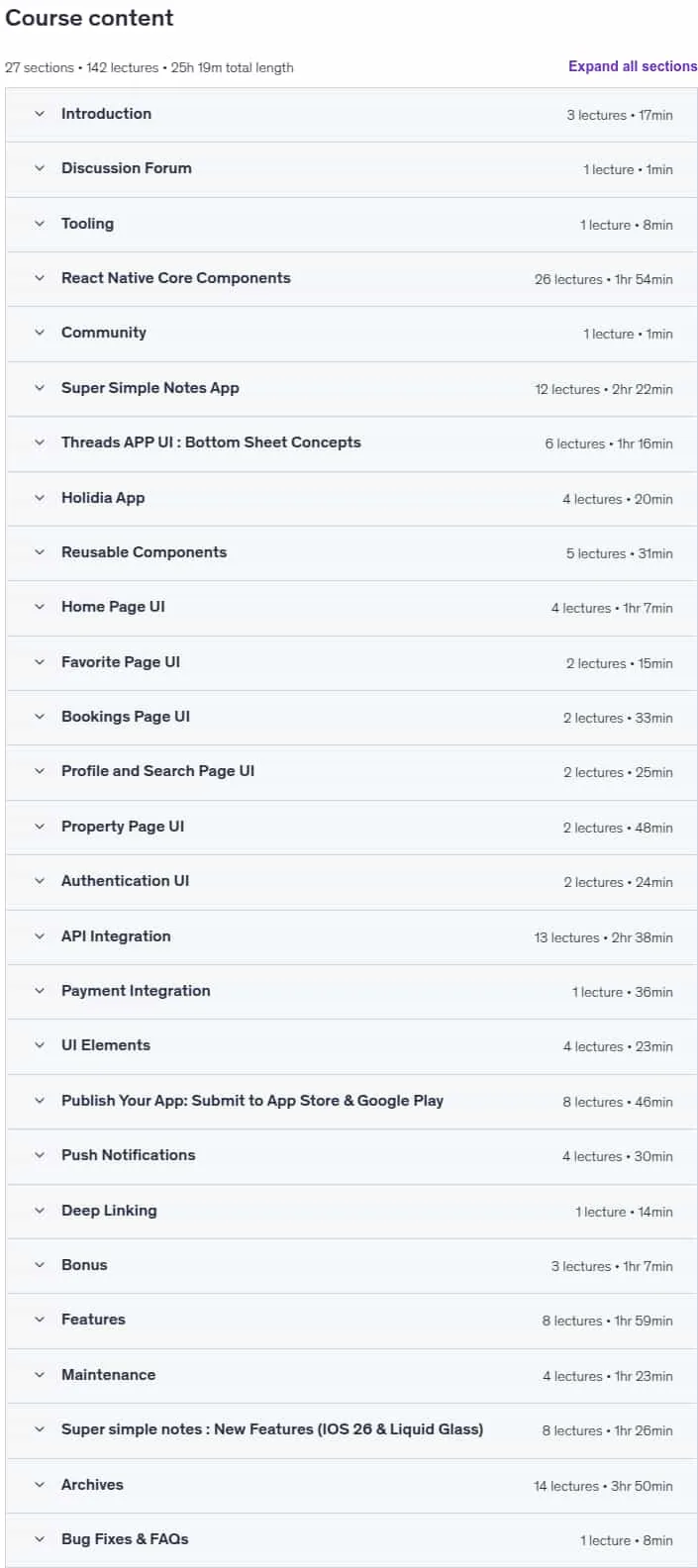
Task: Click the chevron icon beside Archives
Action: [40, 1485]
